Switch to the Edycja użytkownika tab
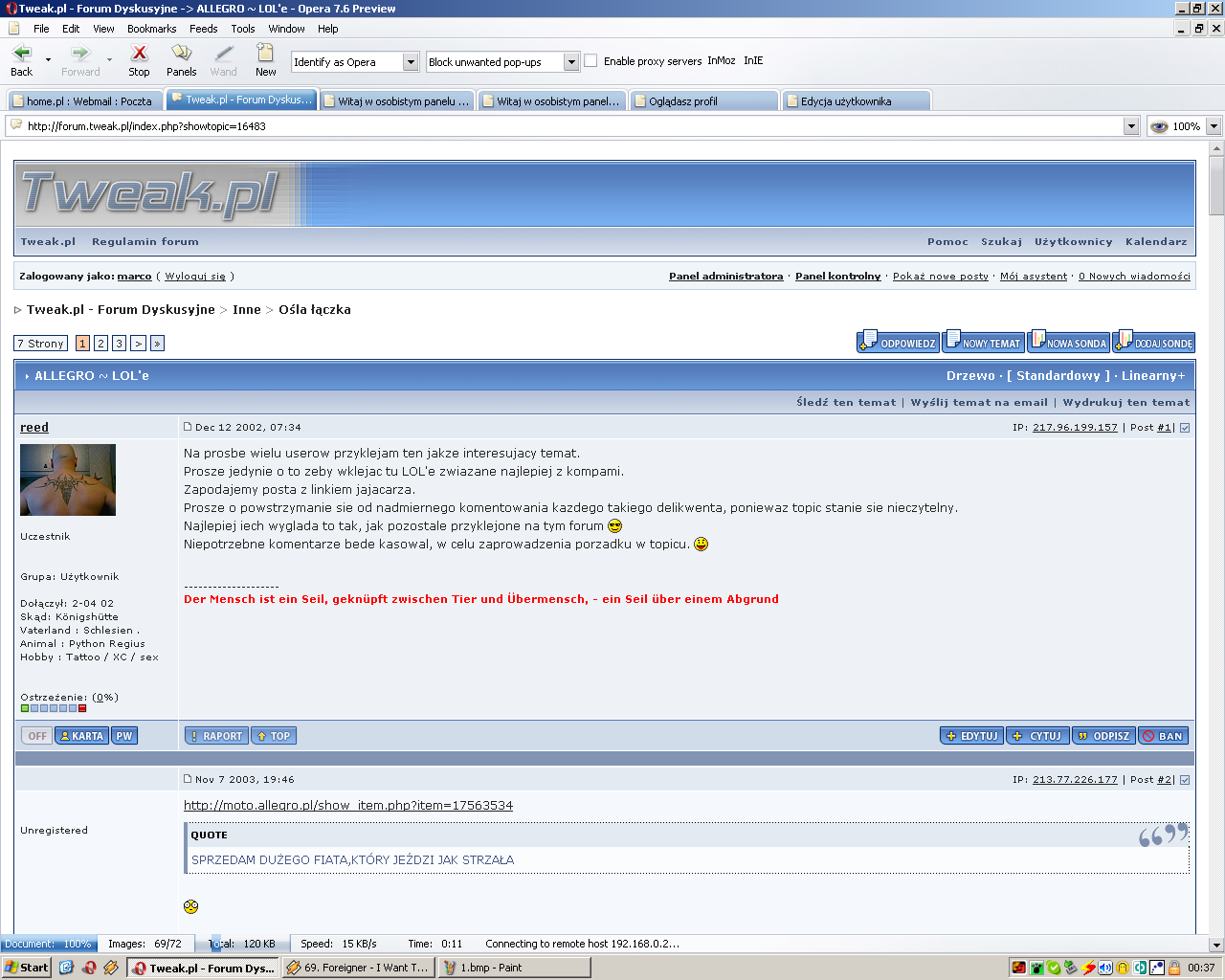 [x=856, y=100]
